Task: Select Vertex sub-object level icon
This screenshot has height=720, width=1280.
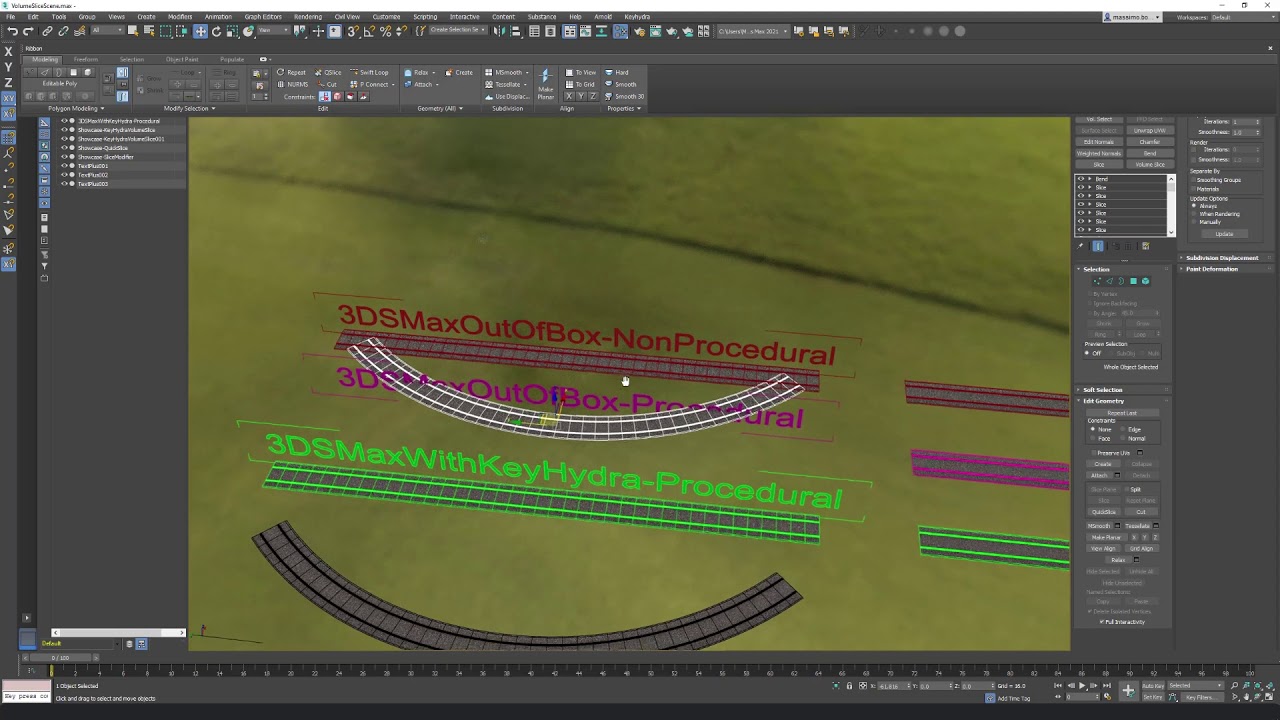Action: (1097, 281)
